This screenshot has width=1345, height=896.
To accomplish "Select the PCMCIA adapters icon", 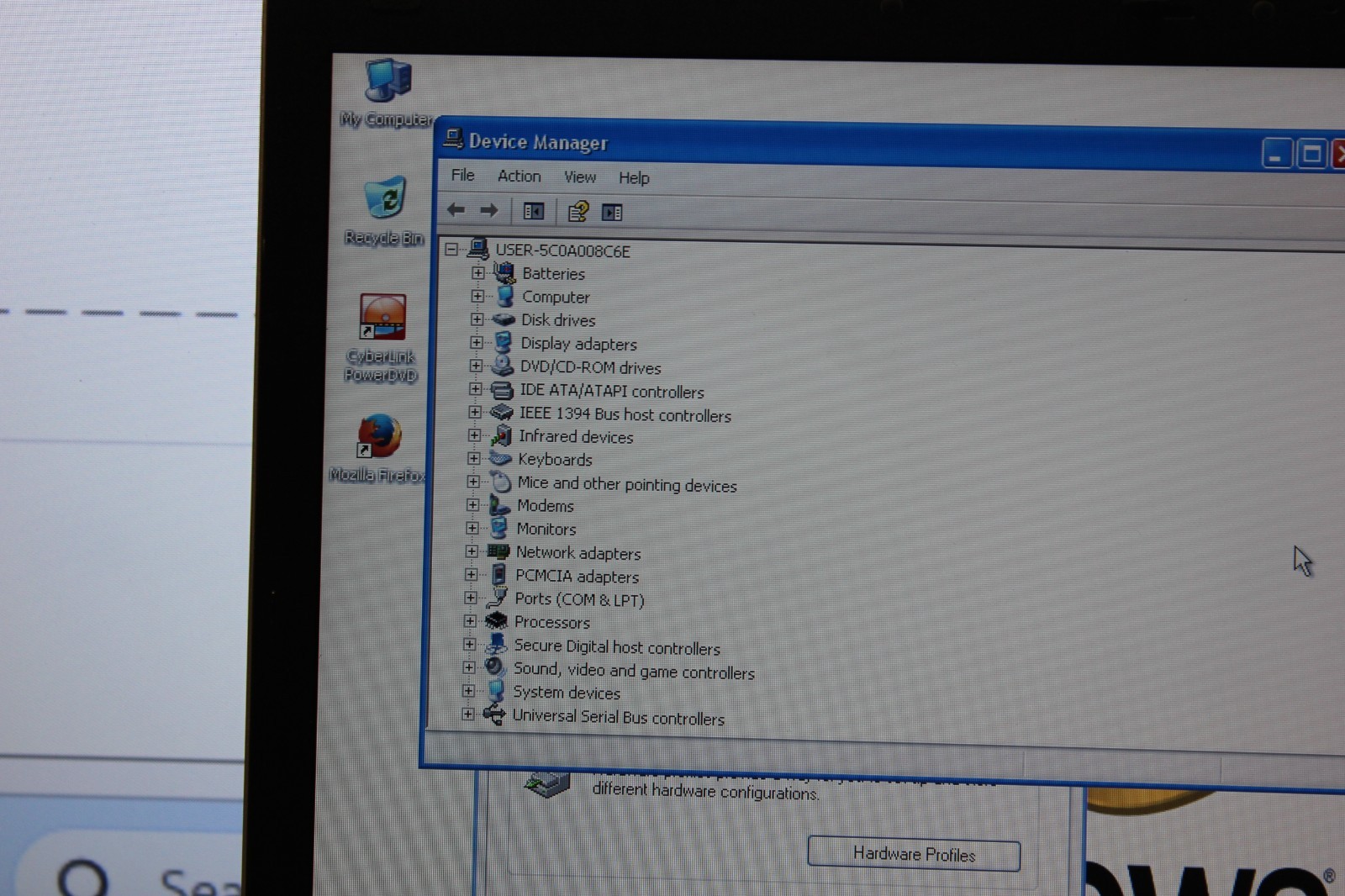I will point(498,574).
